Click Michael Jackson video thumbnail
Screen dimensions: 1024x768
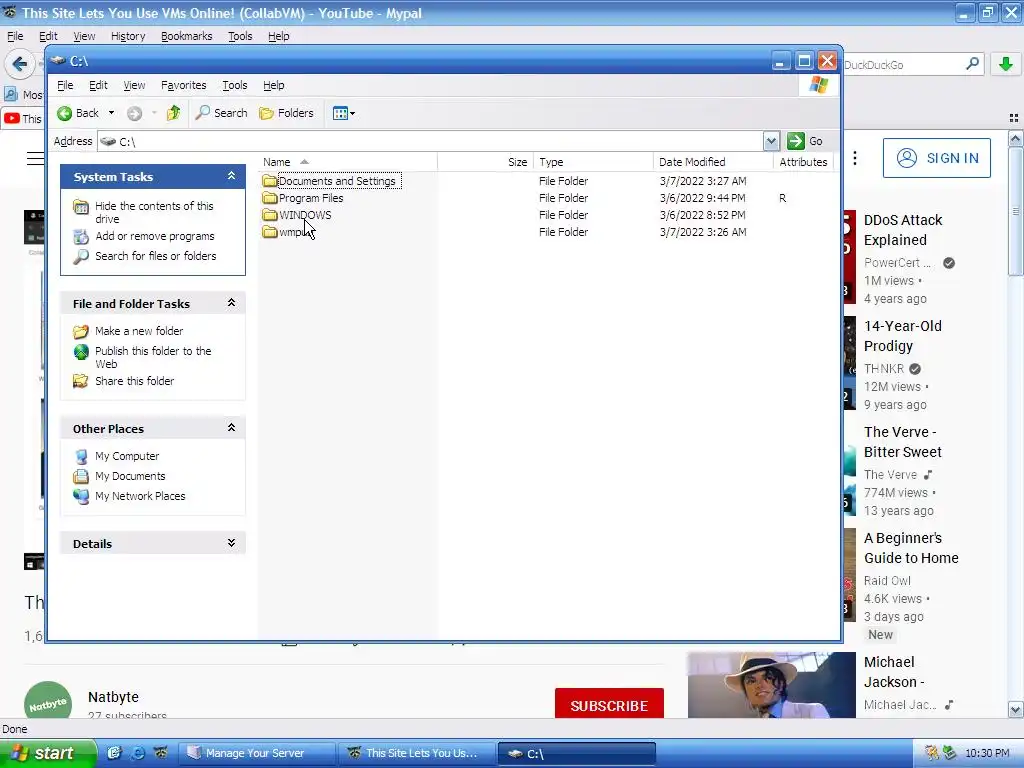tap(771, 685)
